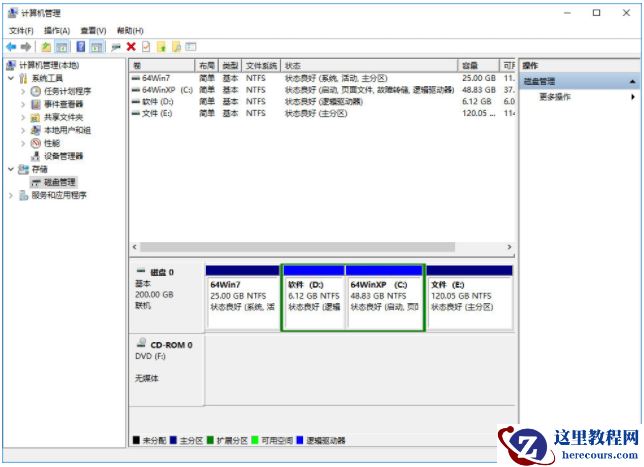Sort by the 文件系统 column header
Screen dimensions: 644x467
click(261, 66)
